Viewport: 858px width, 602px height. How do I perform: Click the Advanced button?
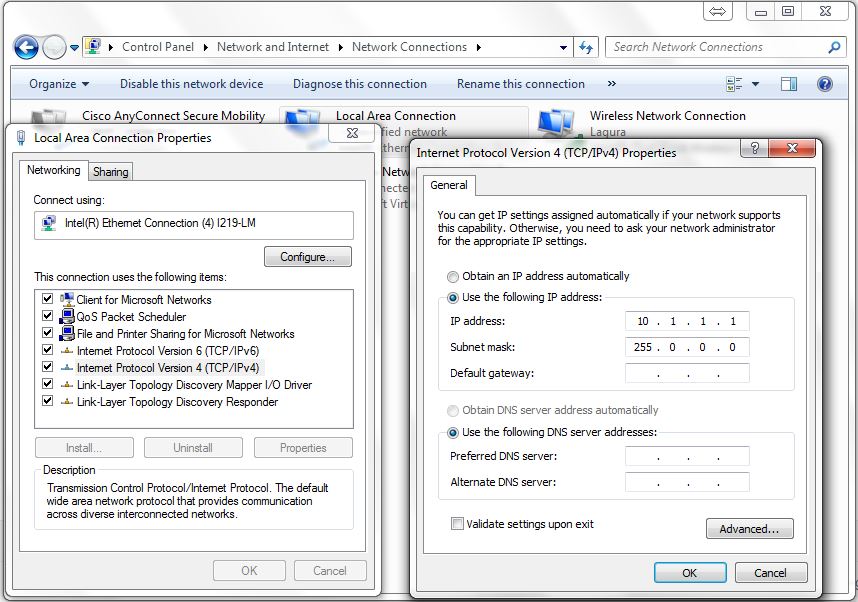click(x=749, y=528)
